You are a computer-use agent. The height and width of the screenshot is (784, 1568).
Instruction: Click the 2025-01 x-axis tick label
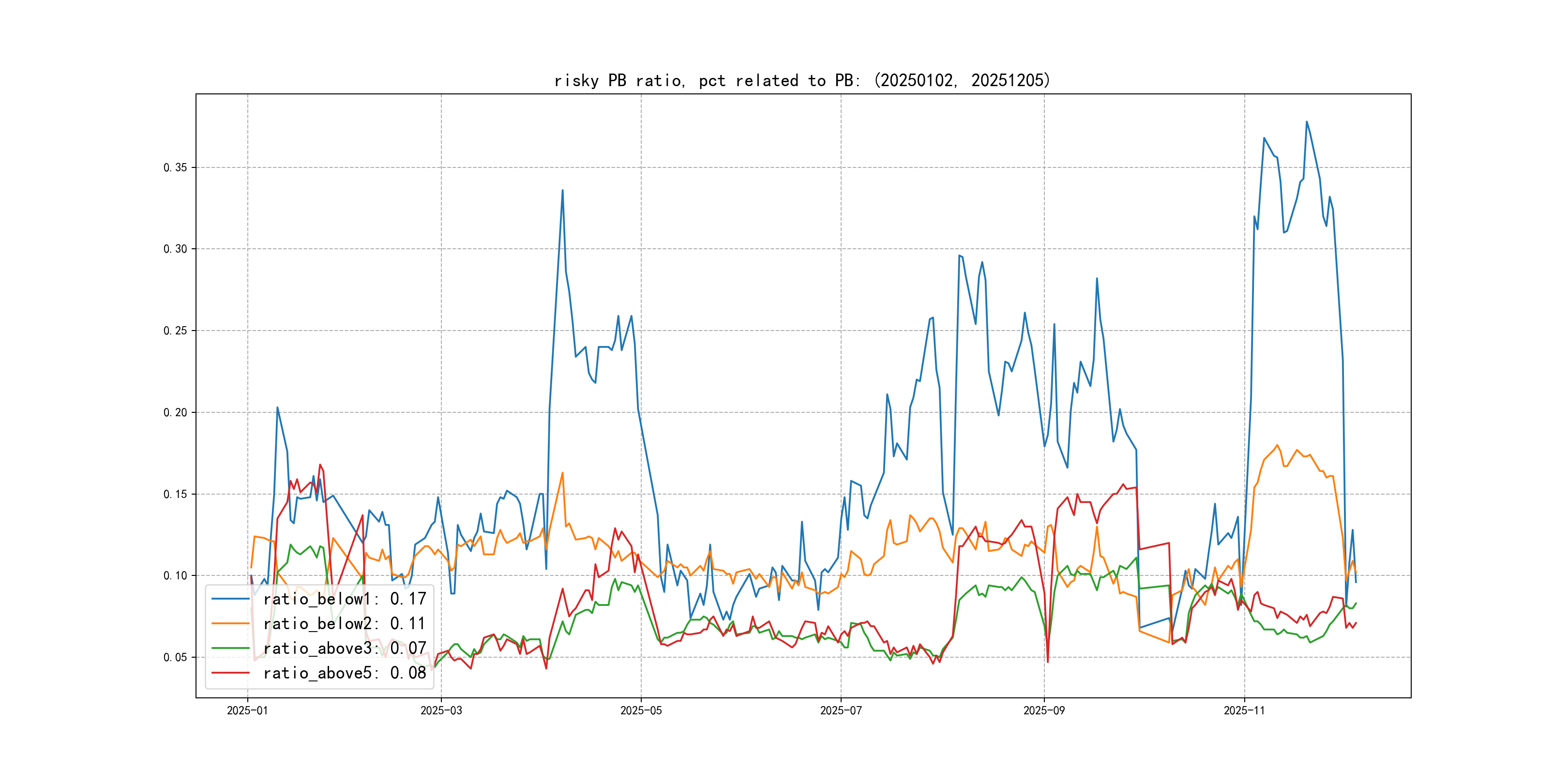[x=247, y=711]
